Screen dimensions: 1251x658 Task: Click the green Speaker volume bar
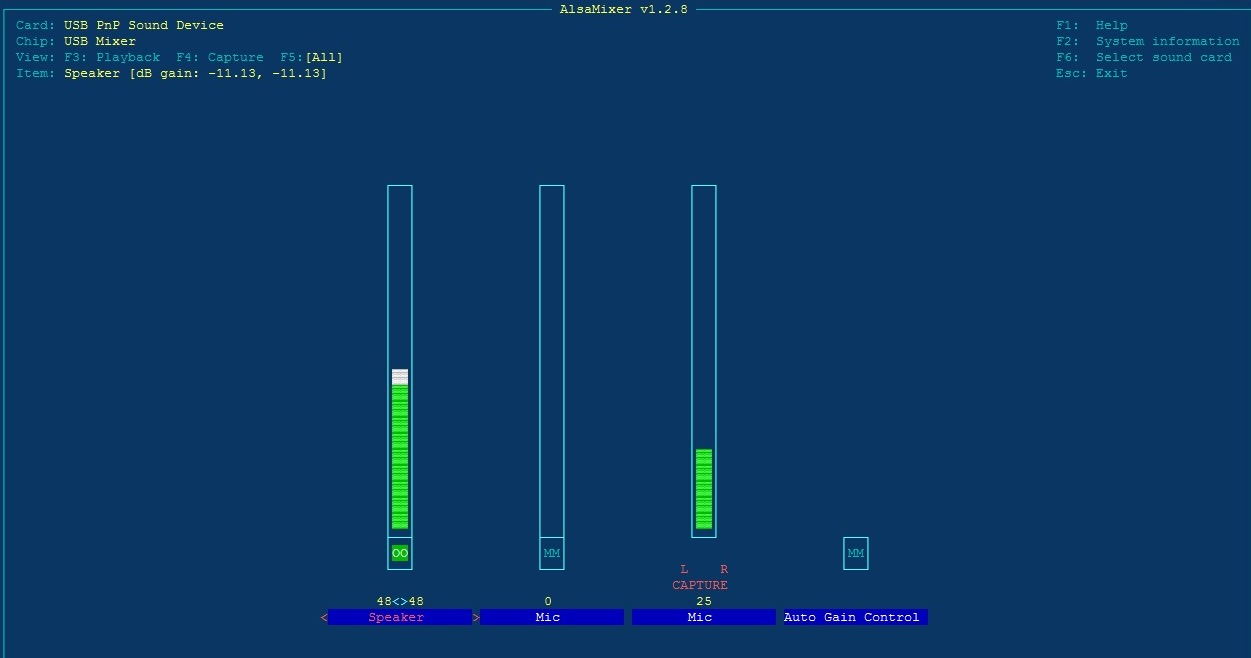click(x=400, y=457)
